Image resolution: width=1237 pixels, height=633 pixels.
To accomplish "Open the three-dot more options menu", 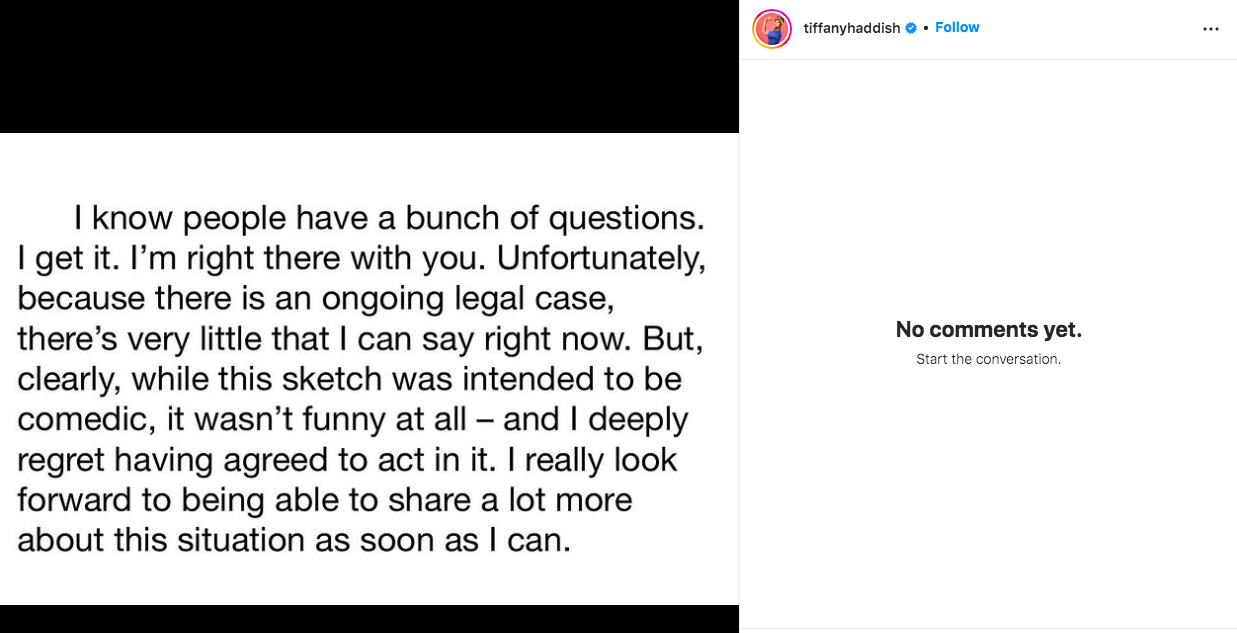I will pos(1210,29).
